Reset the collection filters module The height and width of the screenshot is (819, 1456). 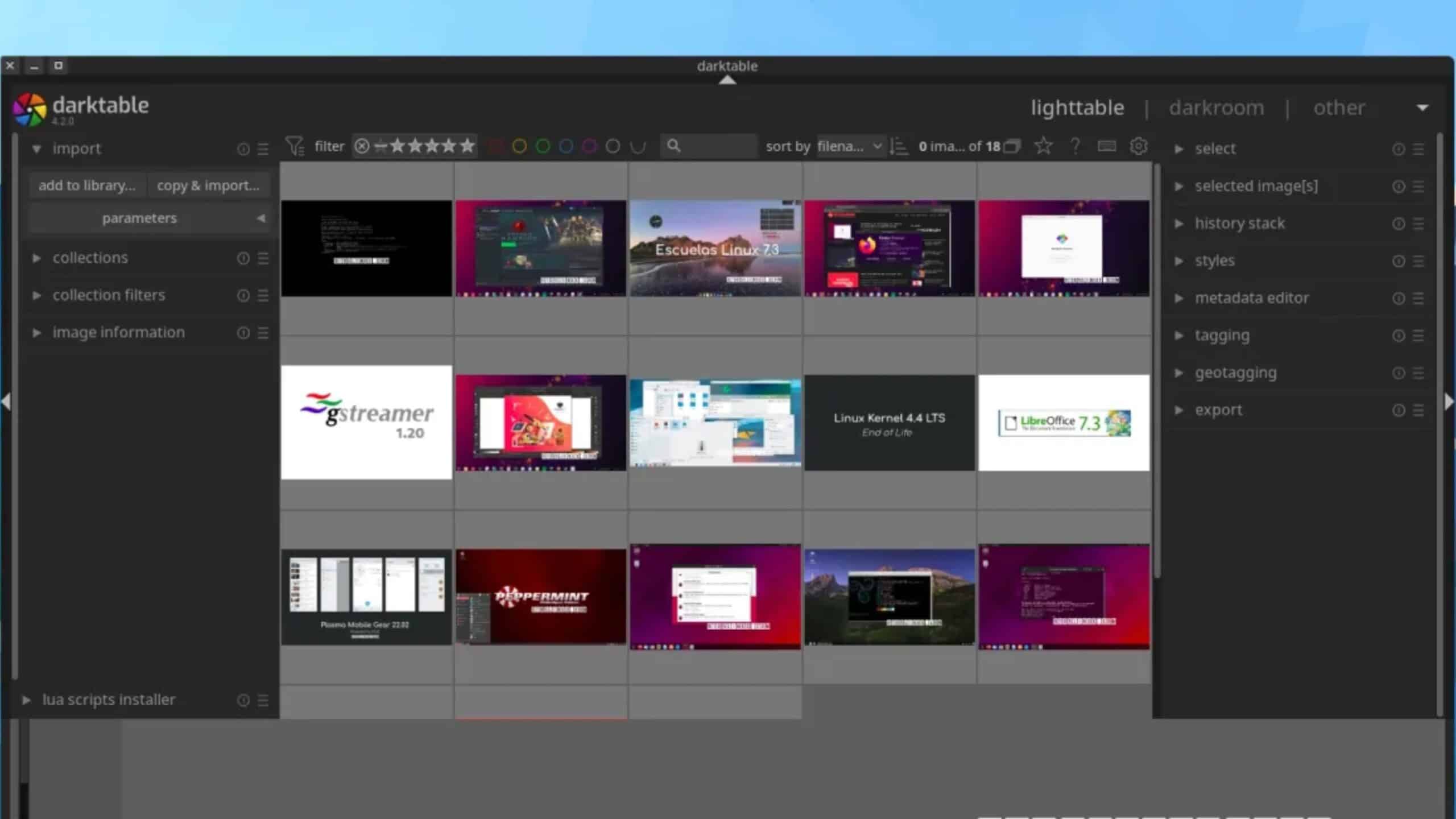click(243, 296)
